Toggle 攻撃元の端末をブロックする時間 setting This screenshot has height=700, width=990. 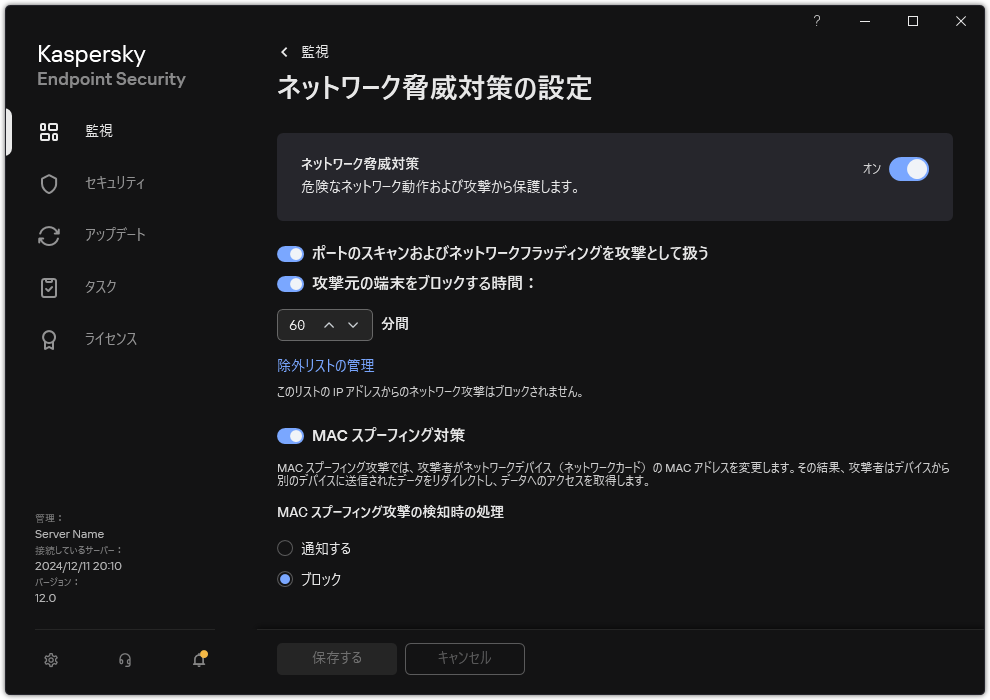pyautogui.click(x=290, y=284)
